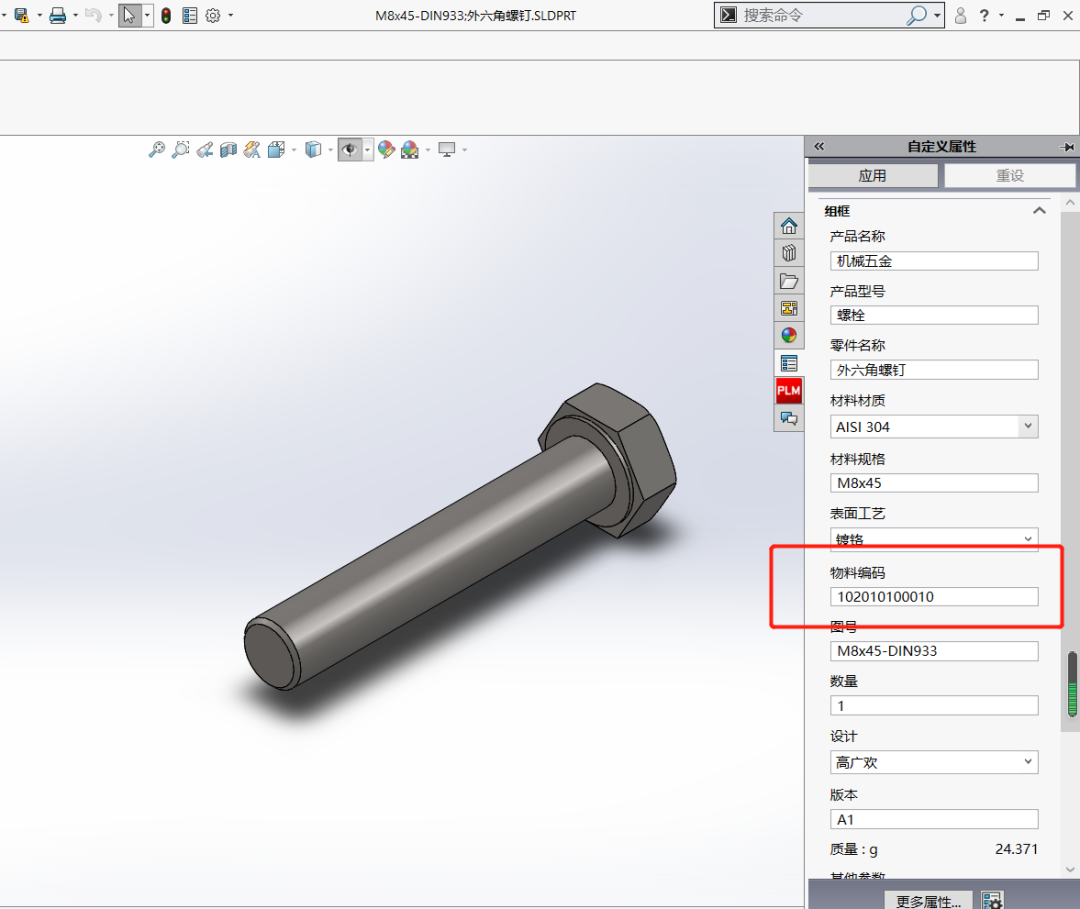Click the Rebuild traffic light icon
Screen dimensions: 1080x909
point(166,15)
